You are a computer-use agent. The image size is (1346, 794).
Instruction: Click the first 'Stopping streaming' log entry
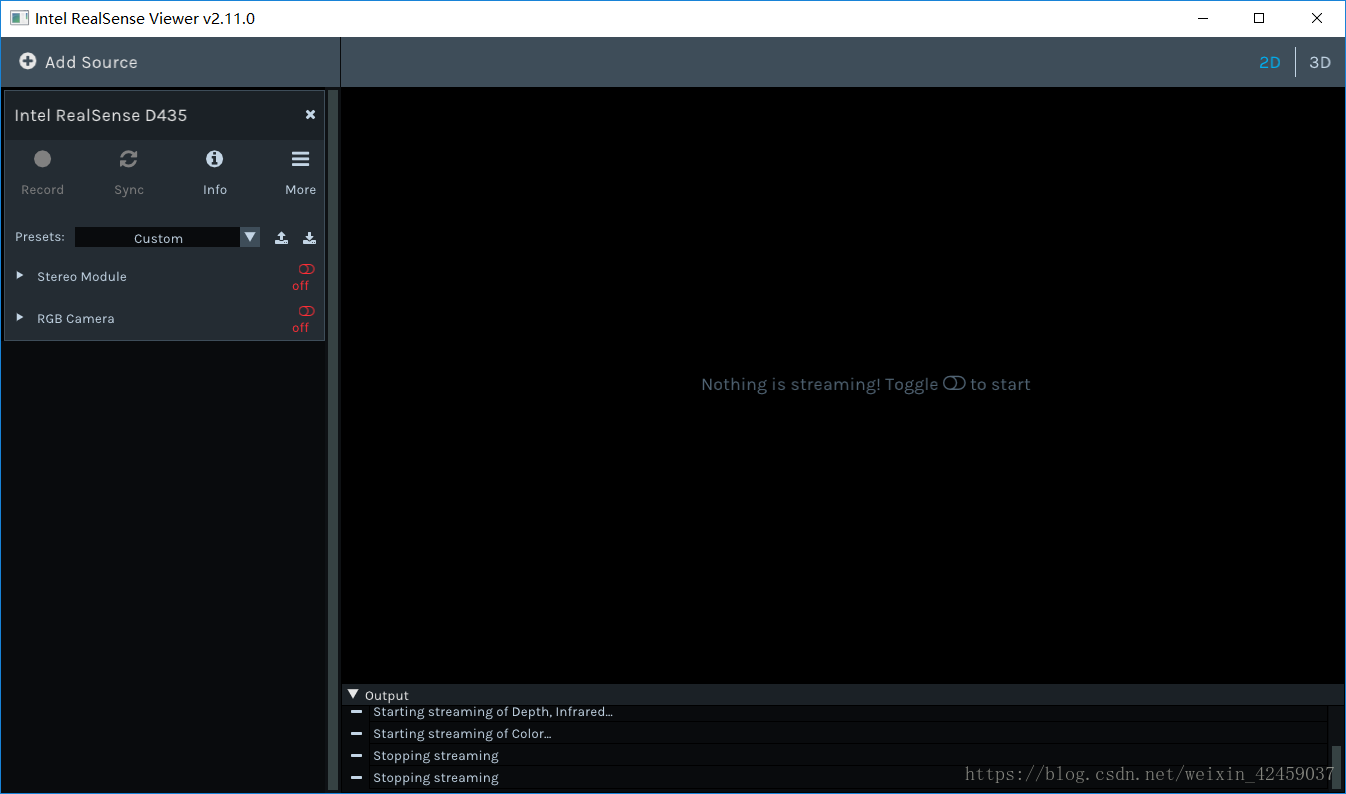pos(435,756)
